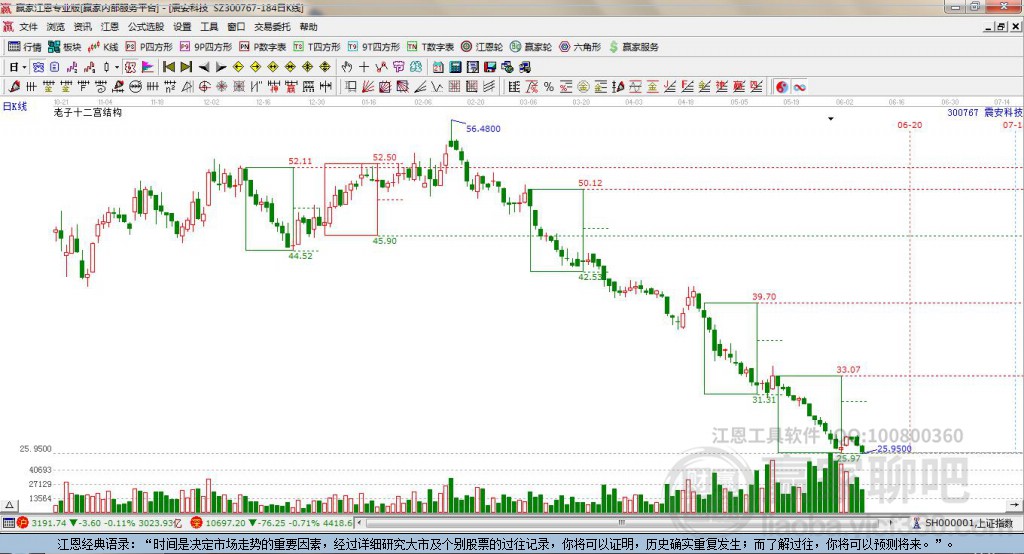
Task: Open the P四方形 tool
Action: [x=149, y=47]
